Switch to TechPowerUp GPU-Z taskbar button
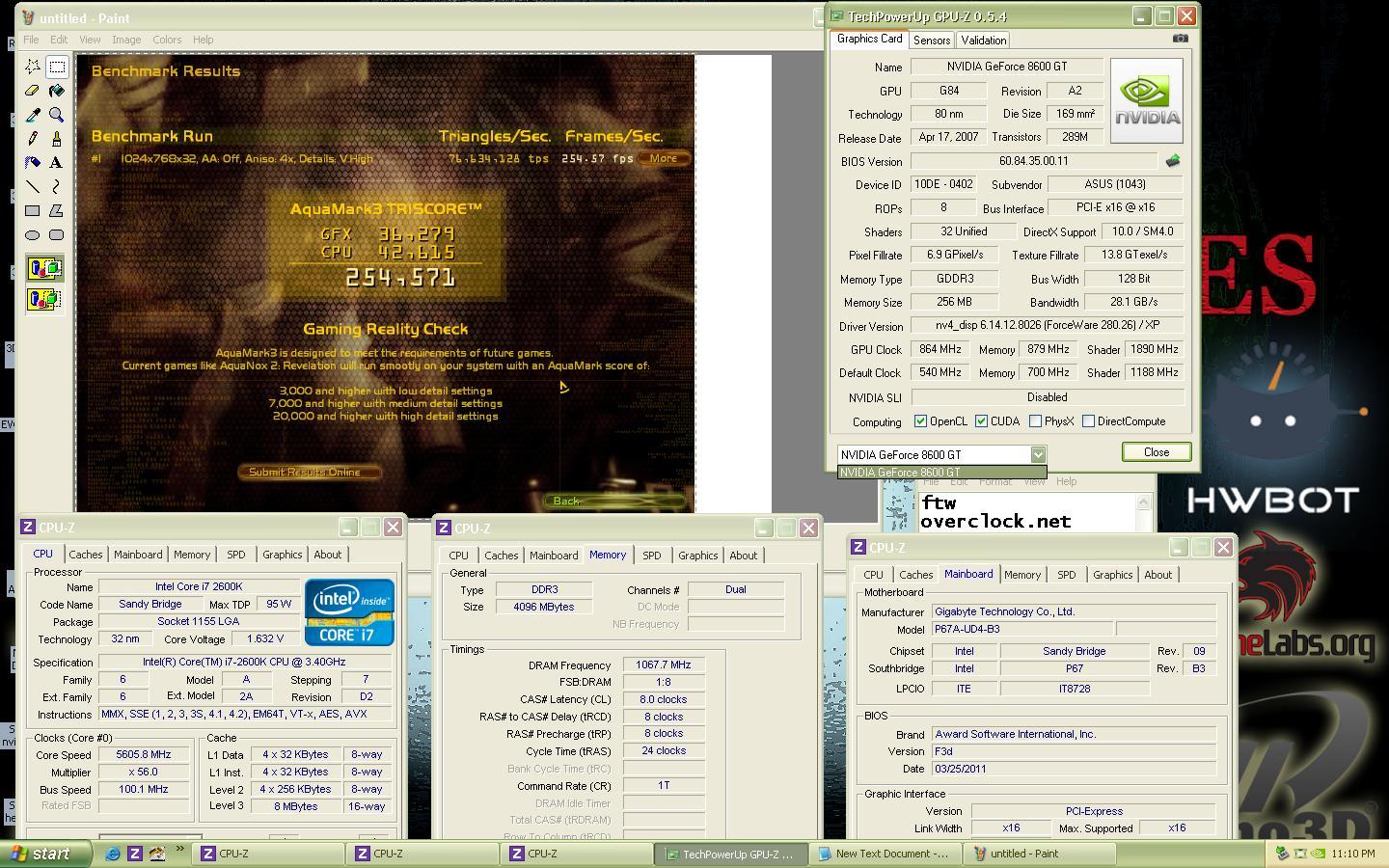1389x868 pixels. (730, 854)
